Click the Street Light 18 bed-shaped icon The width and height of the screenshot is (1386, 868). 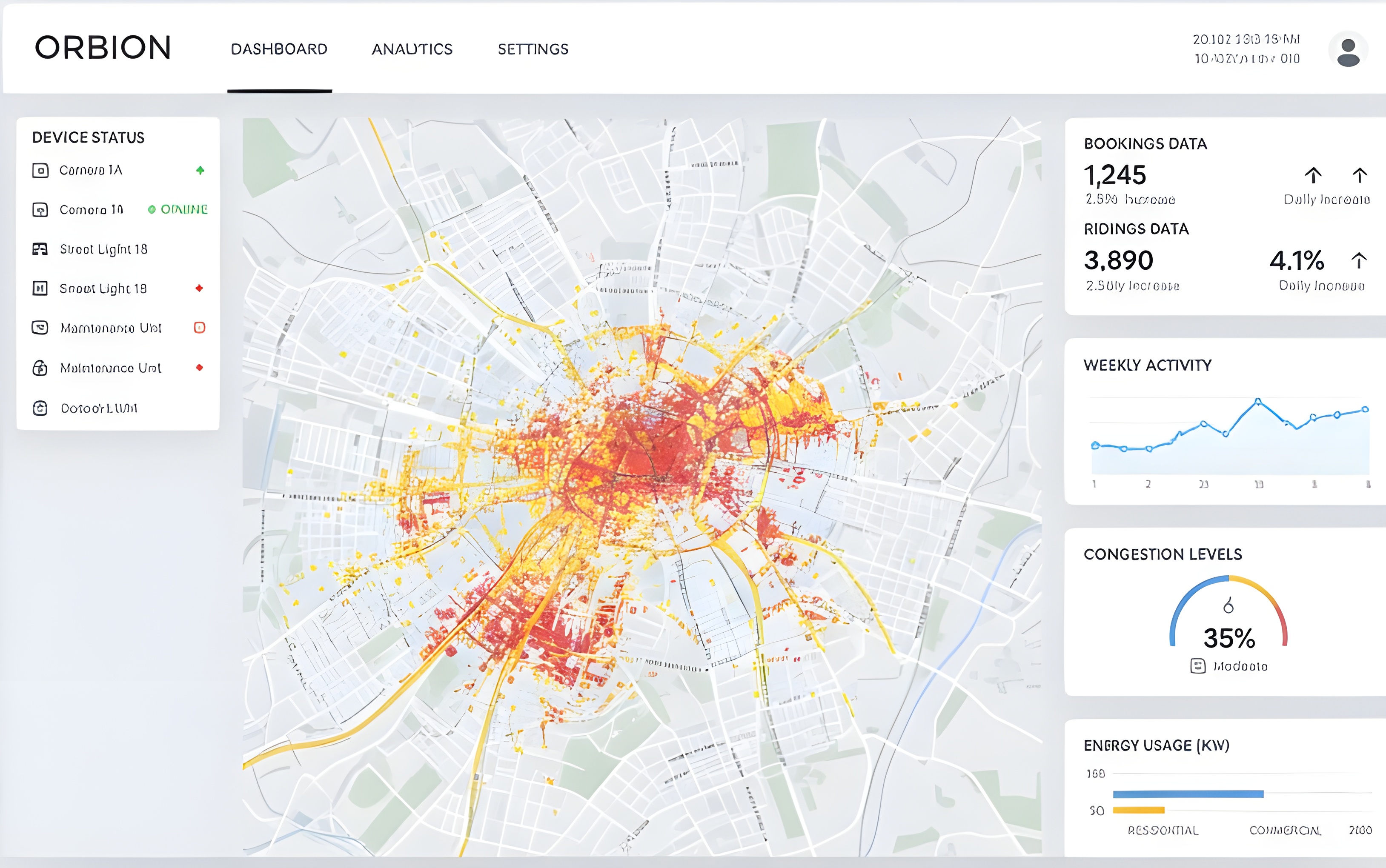(x=40, y=249)
